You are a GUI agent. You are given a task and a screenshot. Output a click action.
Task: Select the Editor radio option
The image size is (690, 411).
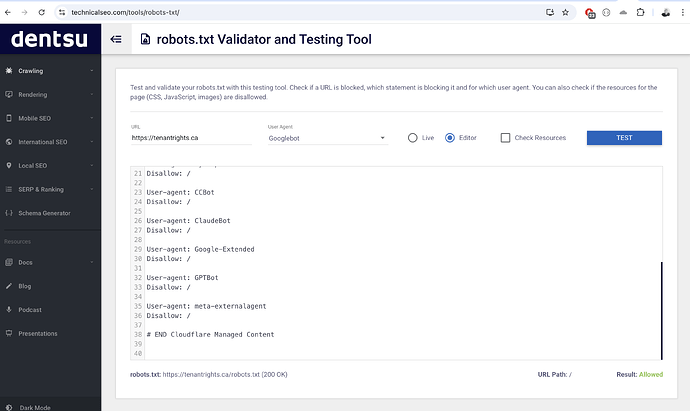coord(450,138)
